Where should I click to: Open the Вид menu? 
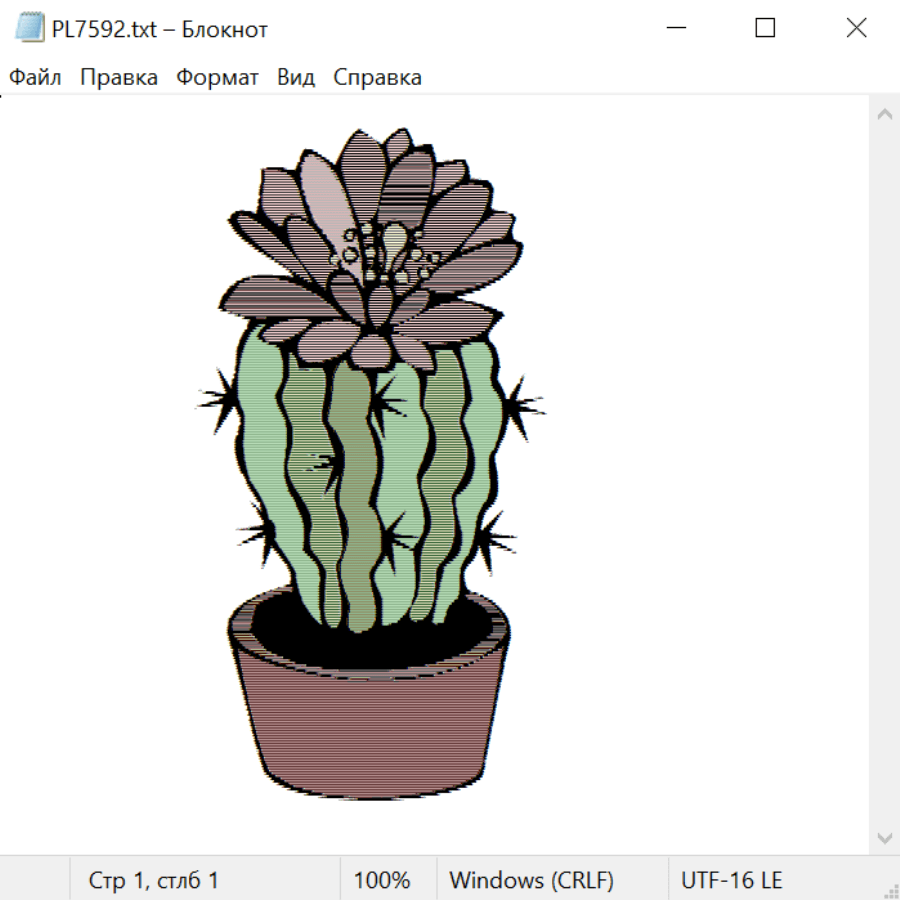tap(295, 78)
